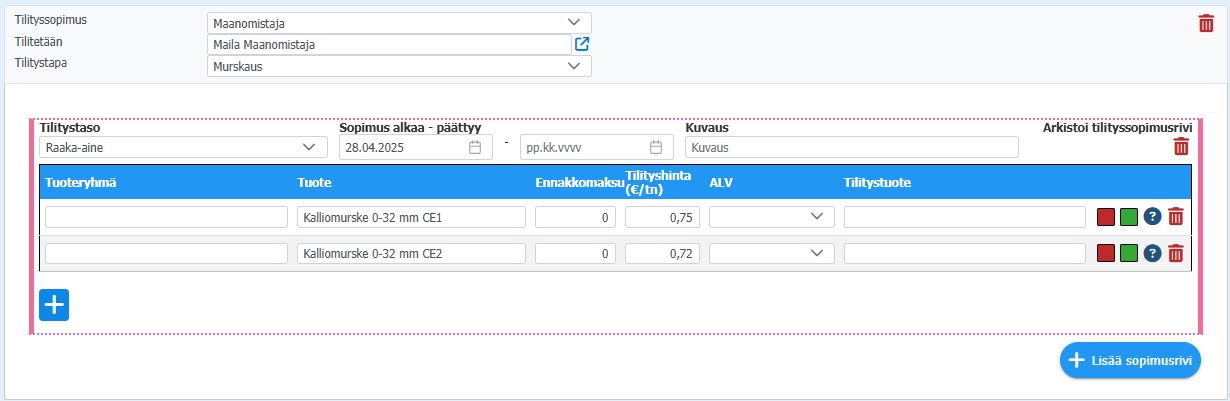1230x401 pixels.
Task: Add a new product row with plus button
Action: pyautogui.click(x=54, y=304)
